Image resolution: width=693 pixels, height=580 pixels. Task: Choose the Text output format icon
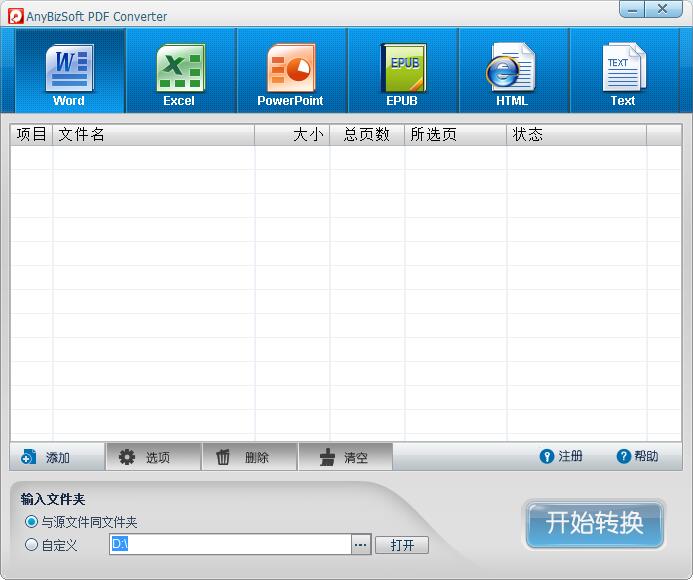pos(624,71)
